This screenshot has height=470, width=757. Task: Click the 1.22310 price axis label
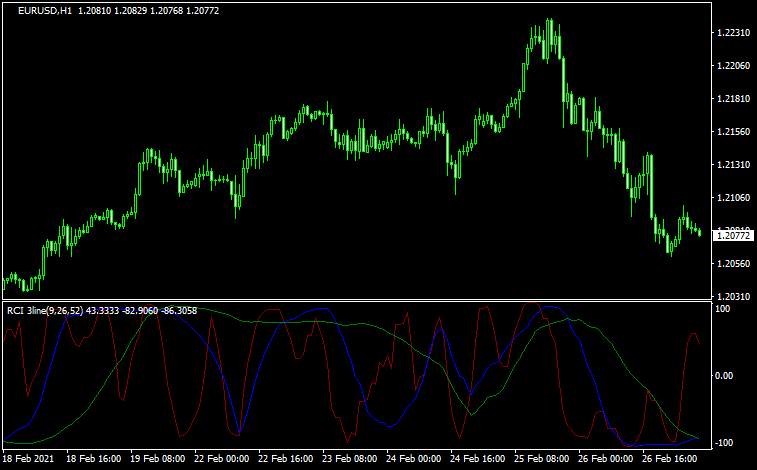(x=734, y=33)
